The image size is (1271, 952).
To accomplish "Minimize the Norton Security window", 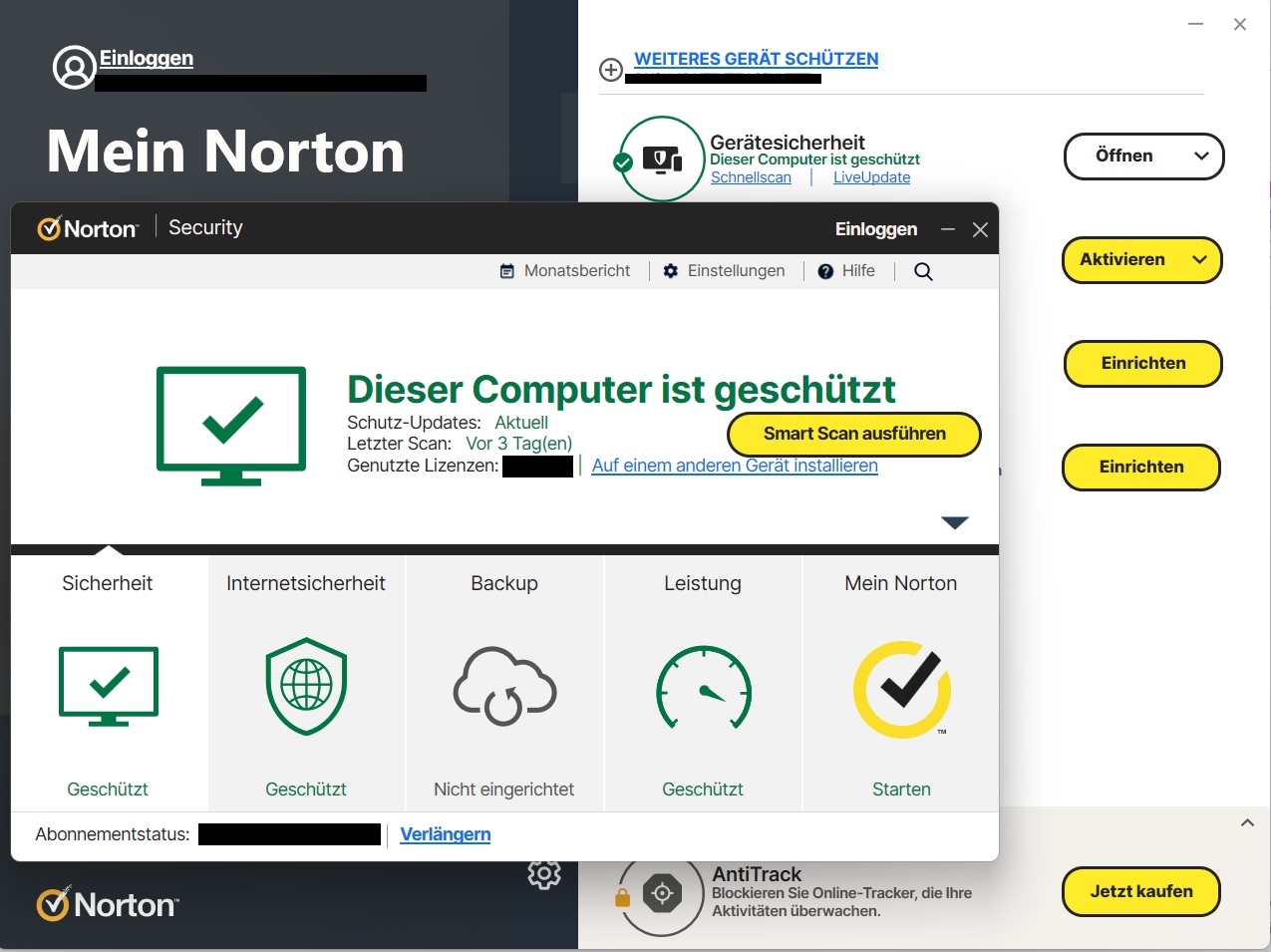I will click(948, 229).
